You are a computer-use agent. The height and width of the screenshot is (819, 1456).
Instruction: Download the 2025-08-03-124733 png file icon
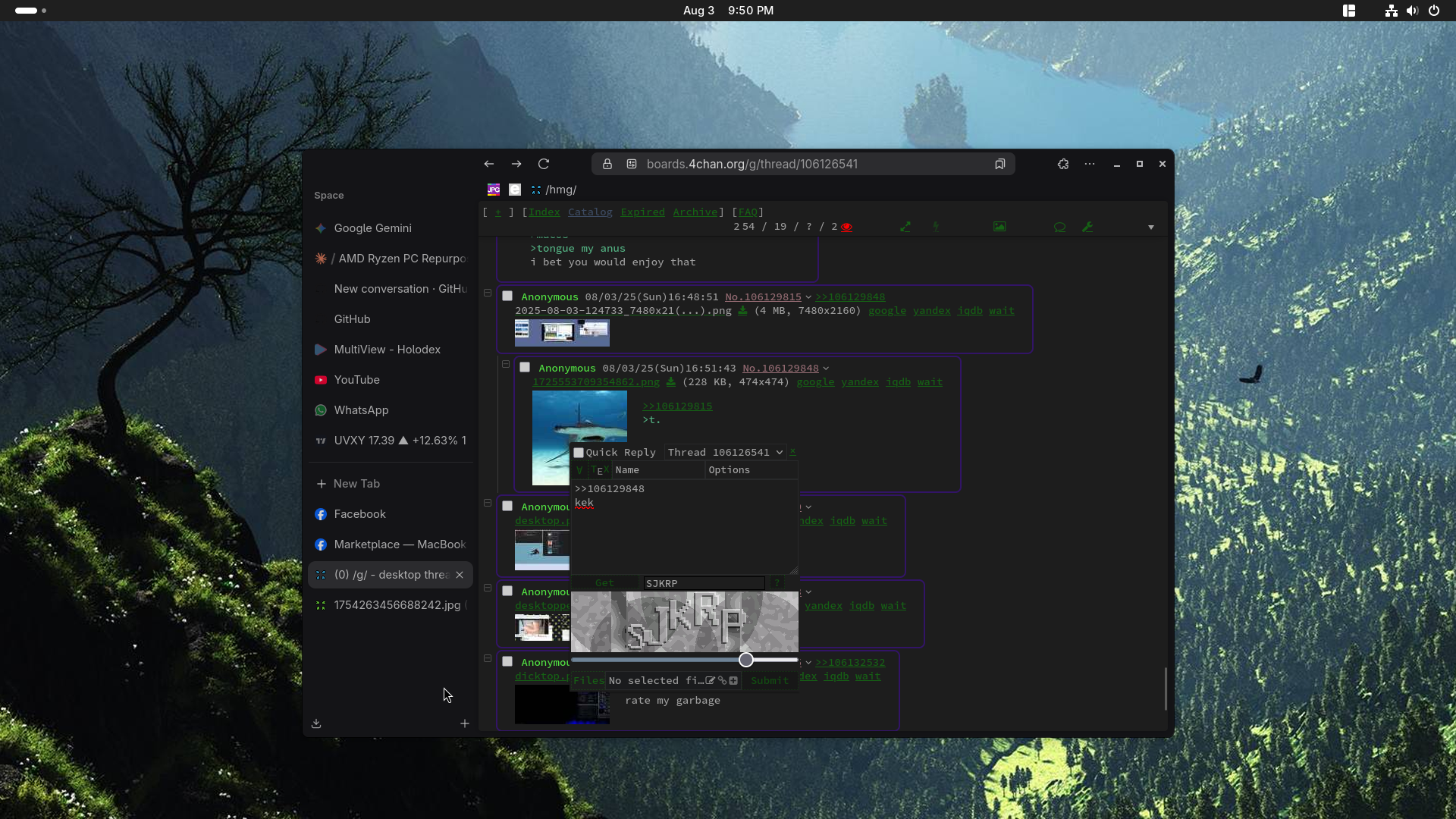pyautogui.click(x=742, y=310)
